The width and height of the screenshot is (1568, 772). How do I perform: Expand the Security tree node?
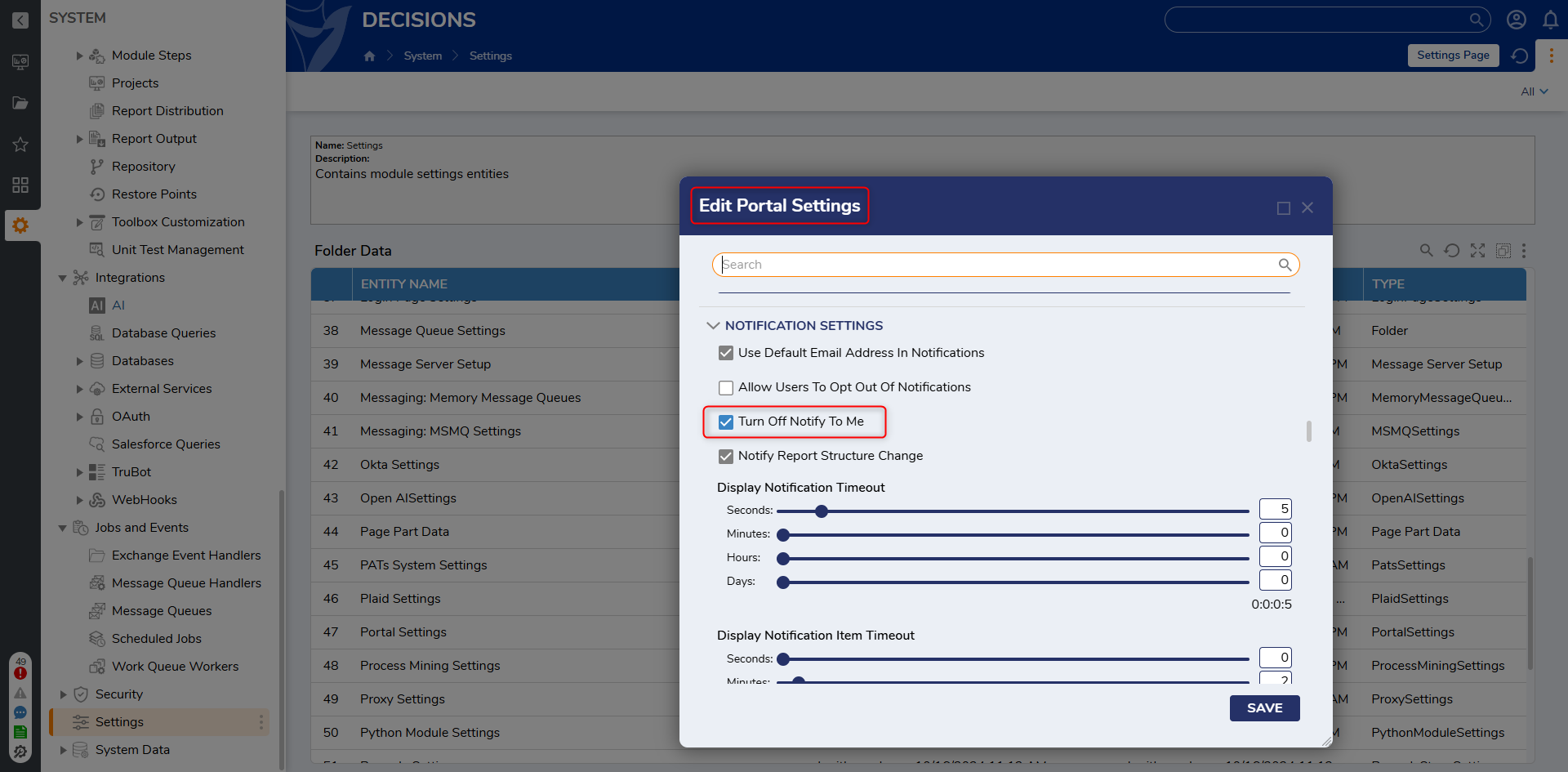(63, 694)
